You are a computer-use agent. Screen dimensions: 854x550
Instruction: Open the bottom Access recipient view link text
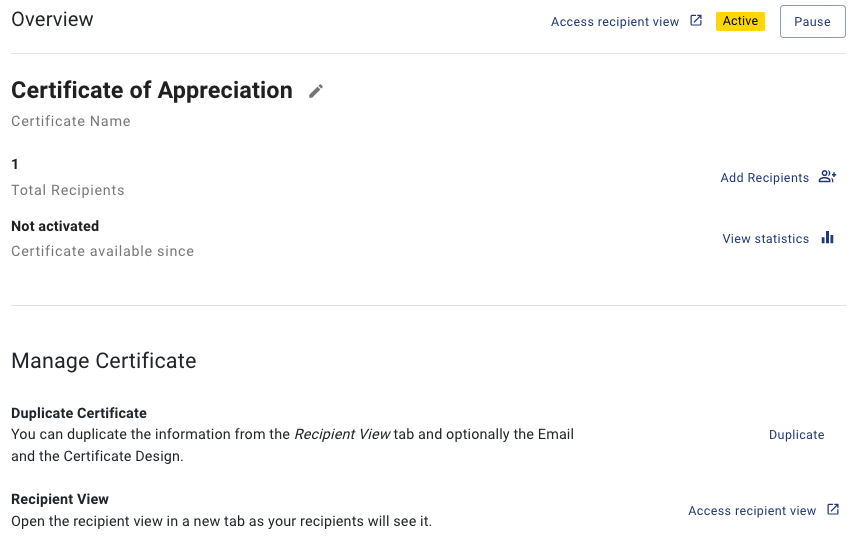(752, 511)
